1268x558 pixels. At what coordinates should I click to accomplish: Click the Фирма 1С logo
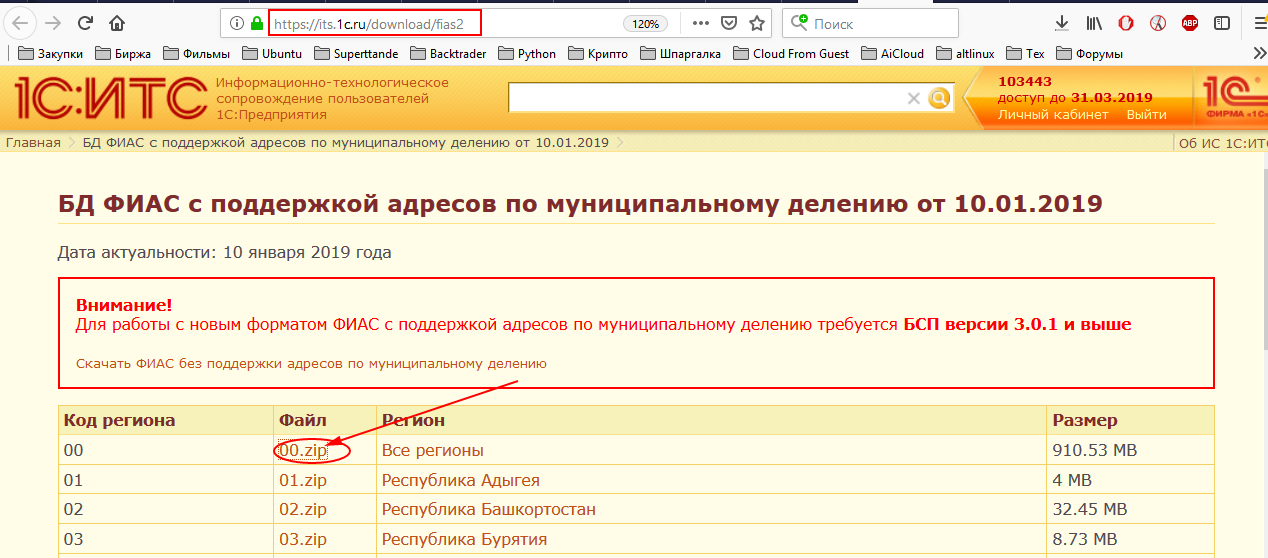coord(1235,98)
